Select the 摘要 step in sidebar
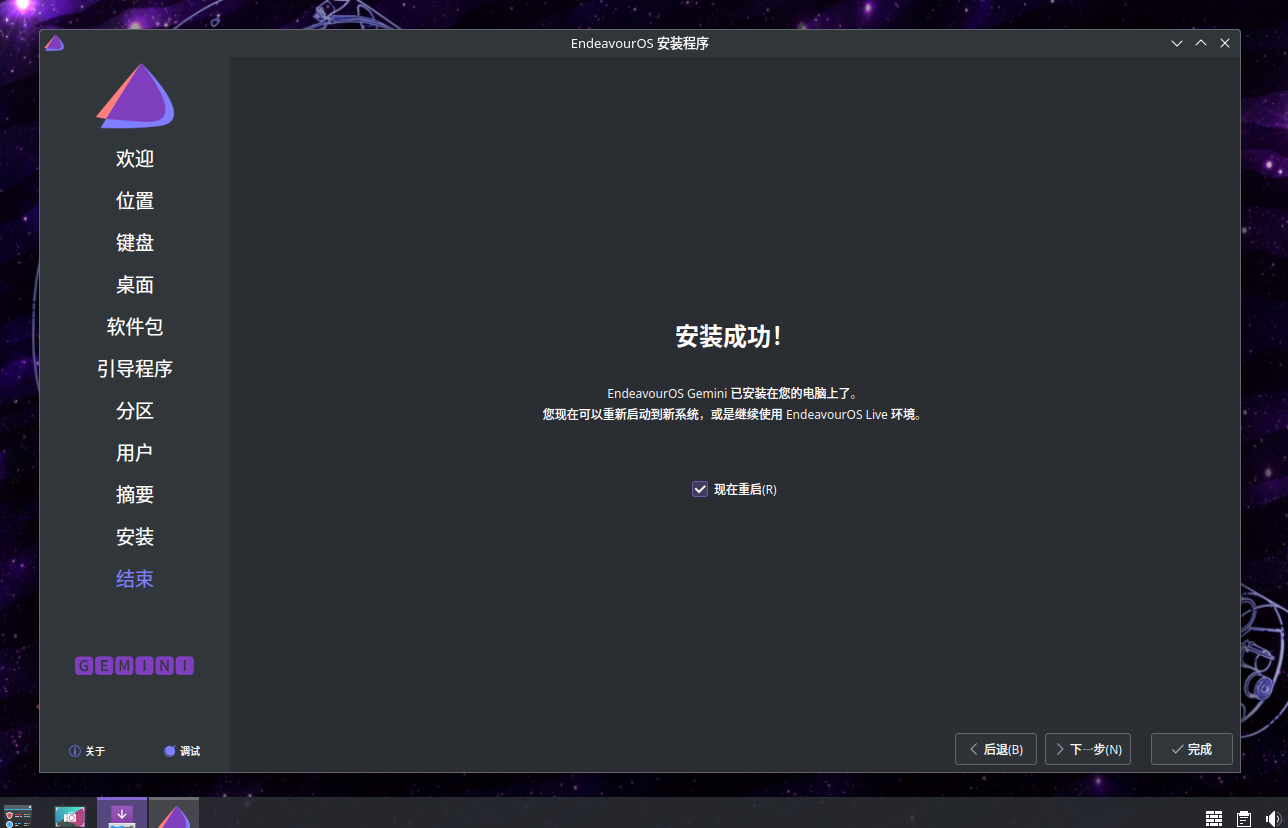 click(135, 495)
